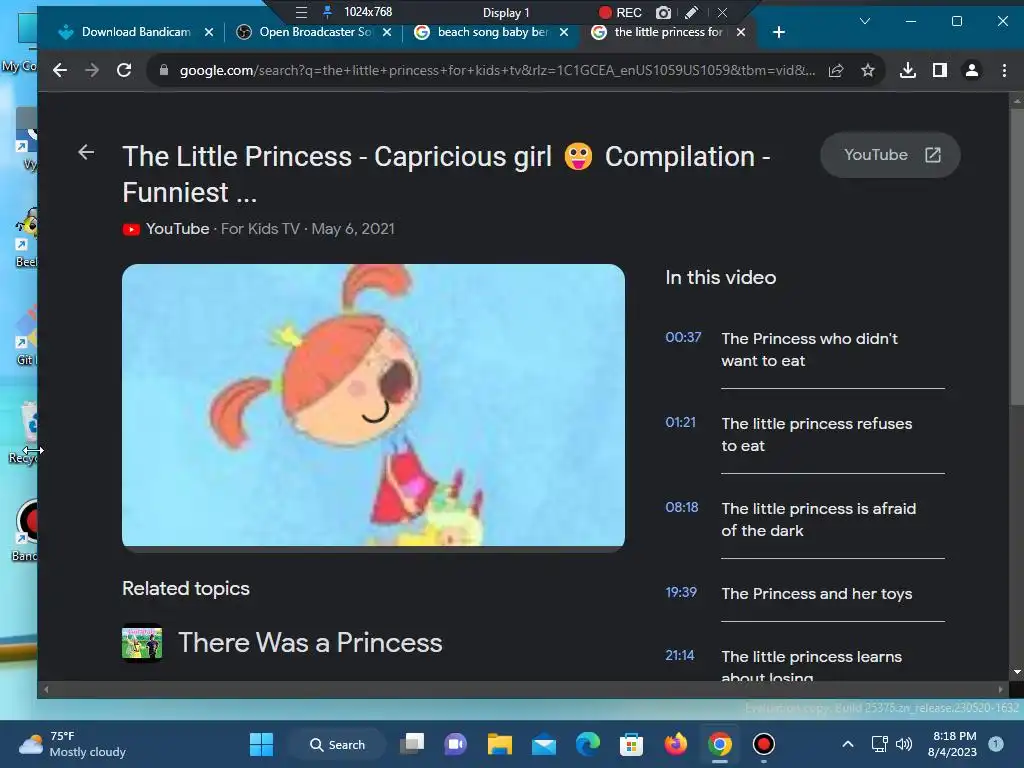The height and width of the screenshot is (768, 1024).
Task: Open Bandicam from the taskbar
Action: tap(763, 744)
